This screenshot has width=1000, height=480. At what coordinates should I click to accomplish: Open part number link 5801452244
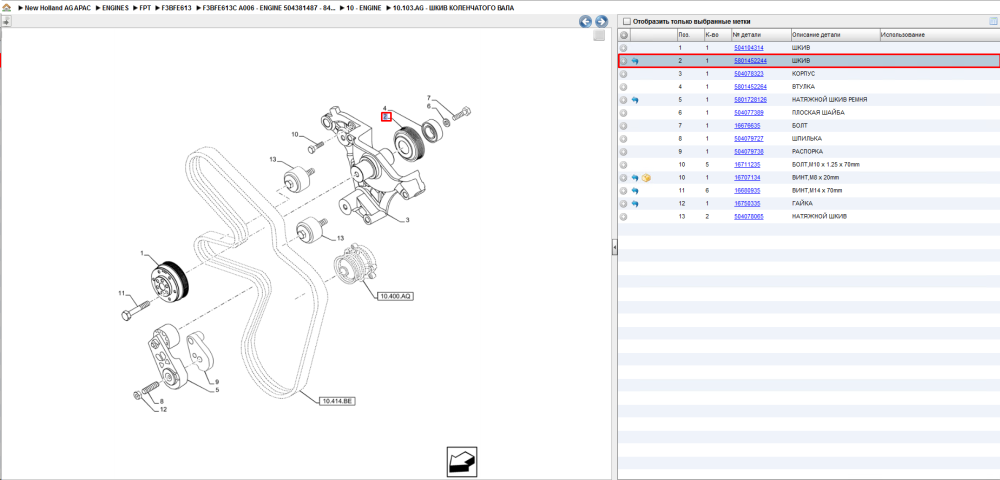pyautogui.click(x=750, y=61)
